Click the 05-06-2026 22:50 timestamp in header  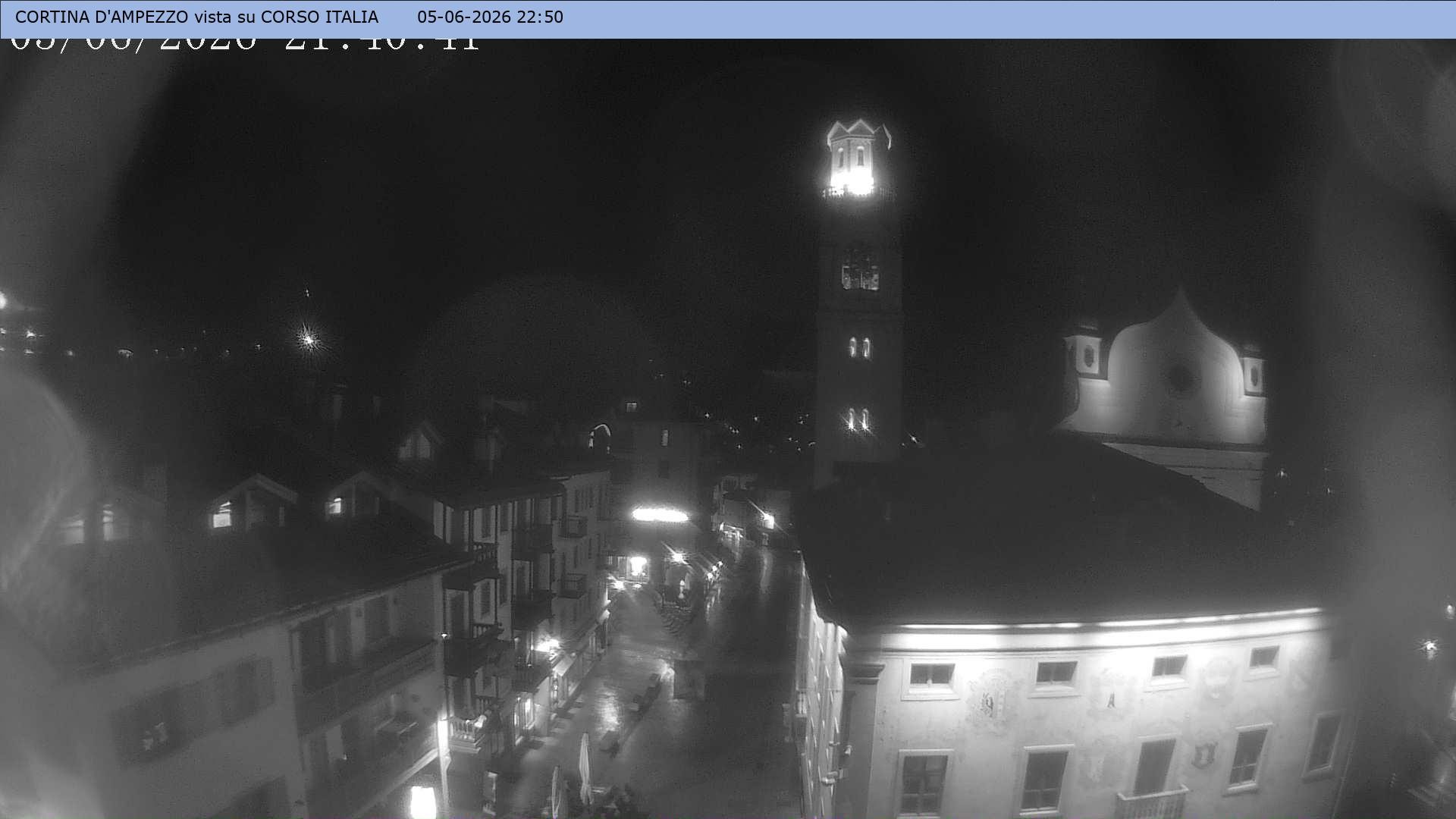coord(490,17)
